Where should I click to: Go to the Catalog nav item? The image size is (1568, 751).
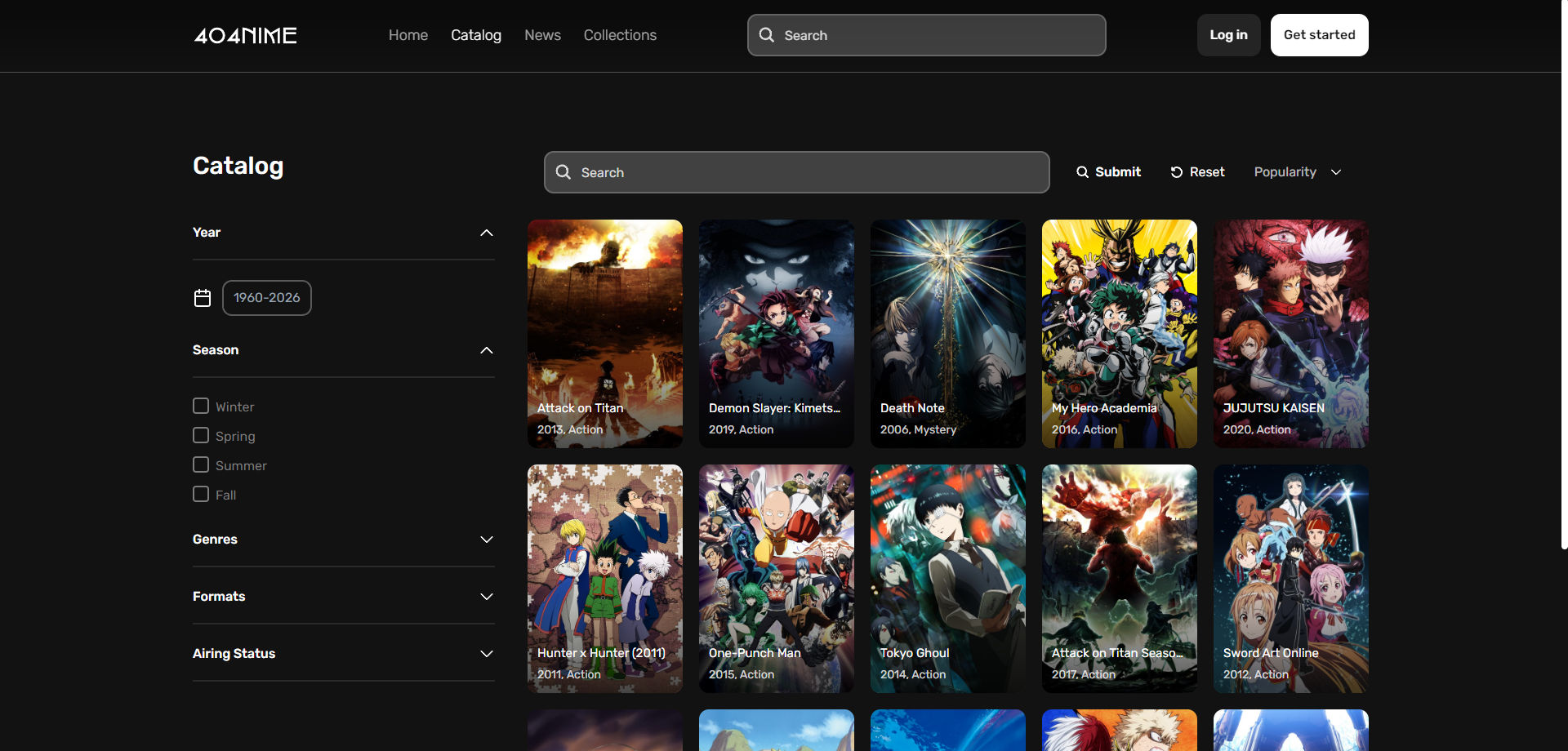pos(476,35)
